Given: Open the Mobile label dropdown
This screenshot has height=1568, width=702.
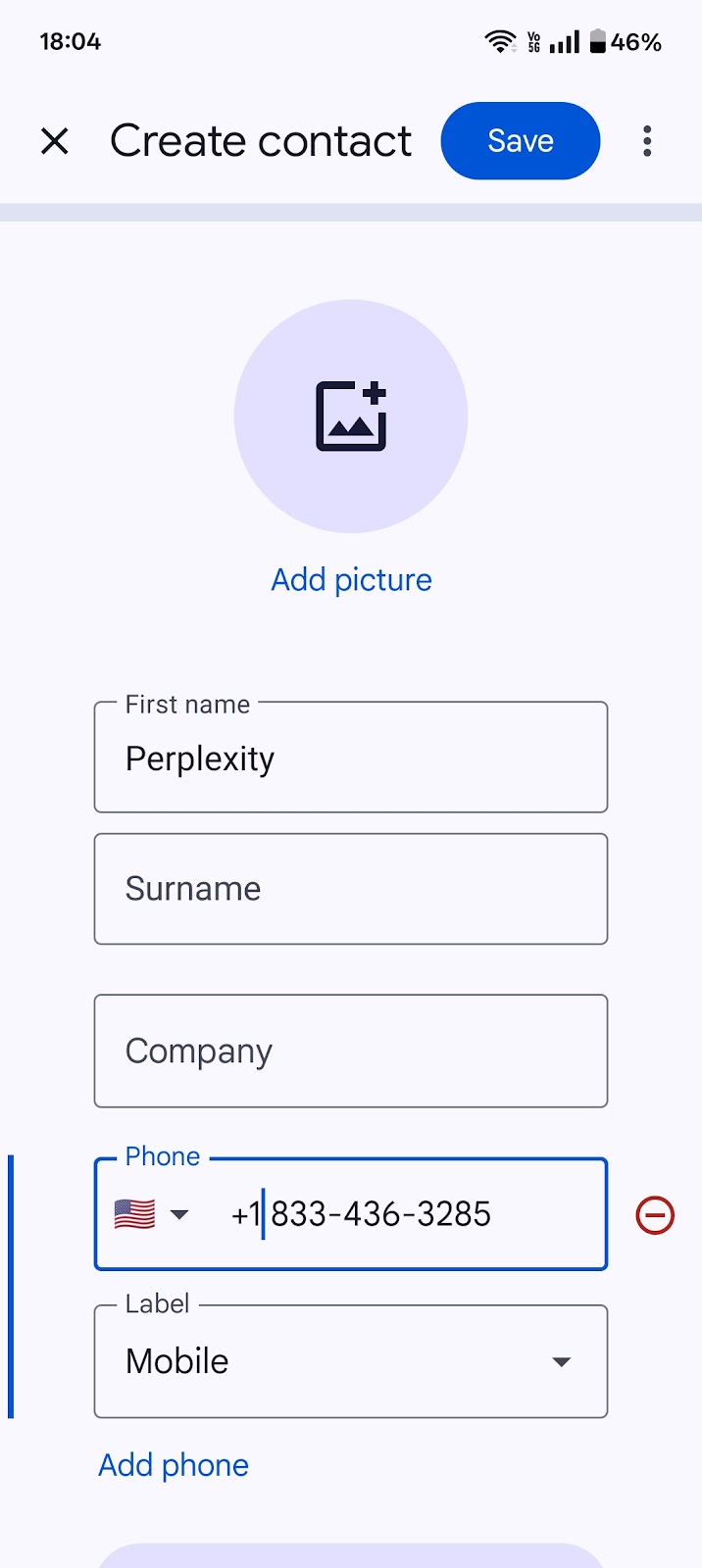Looking at the screenshot, I should click(x=351, y=1361).
